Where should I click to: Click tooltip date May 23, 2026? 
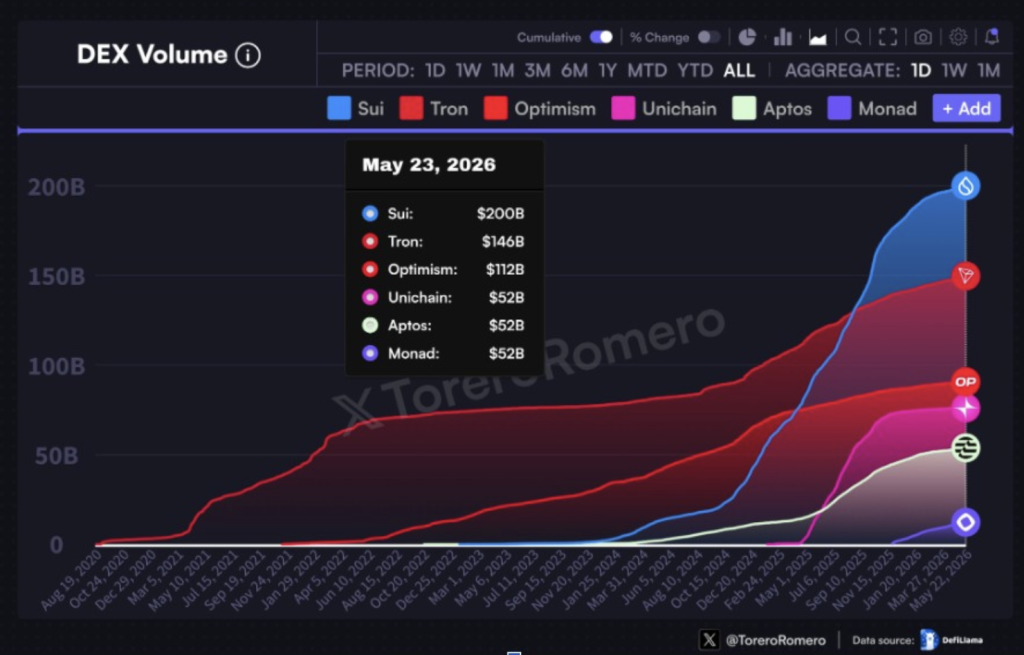point(429,165)
